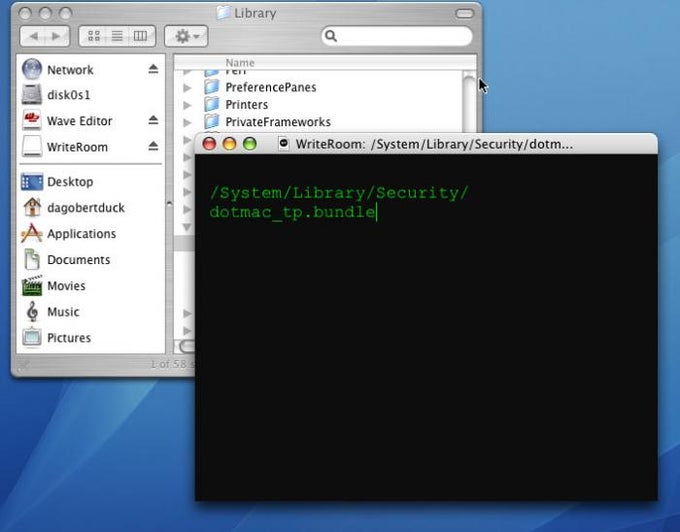Eject the WriteRoom volume
The width and height of the screenshot is (680, 532).
click(x=153, y=146)
